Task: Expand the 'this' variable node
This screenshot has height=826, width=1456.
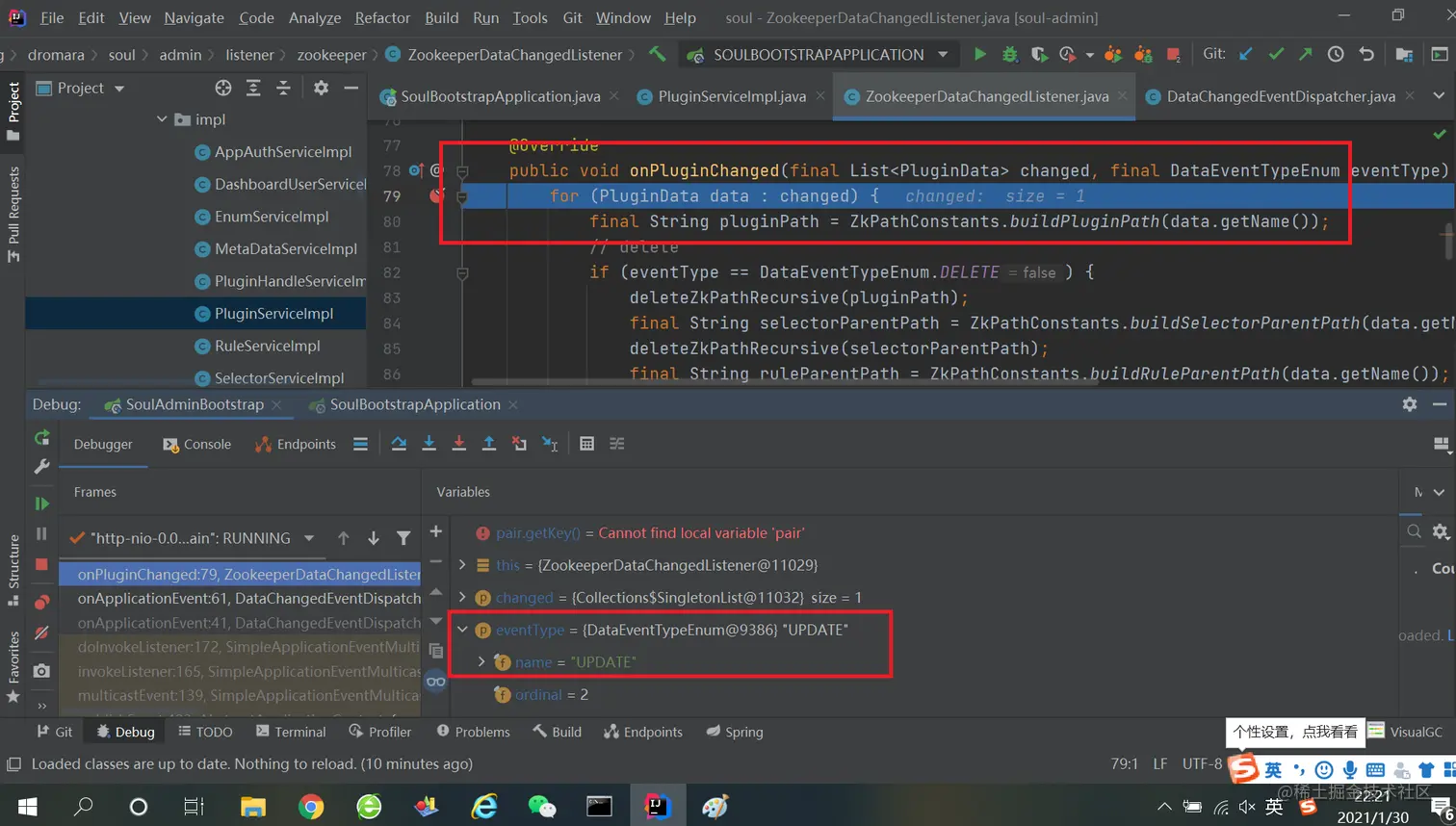Action: pyautogui.click(x=462, y=565)
